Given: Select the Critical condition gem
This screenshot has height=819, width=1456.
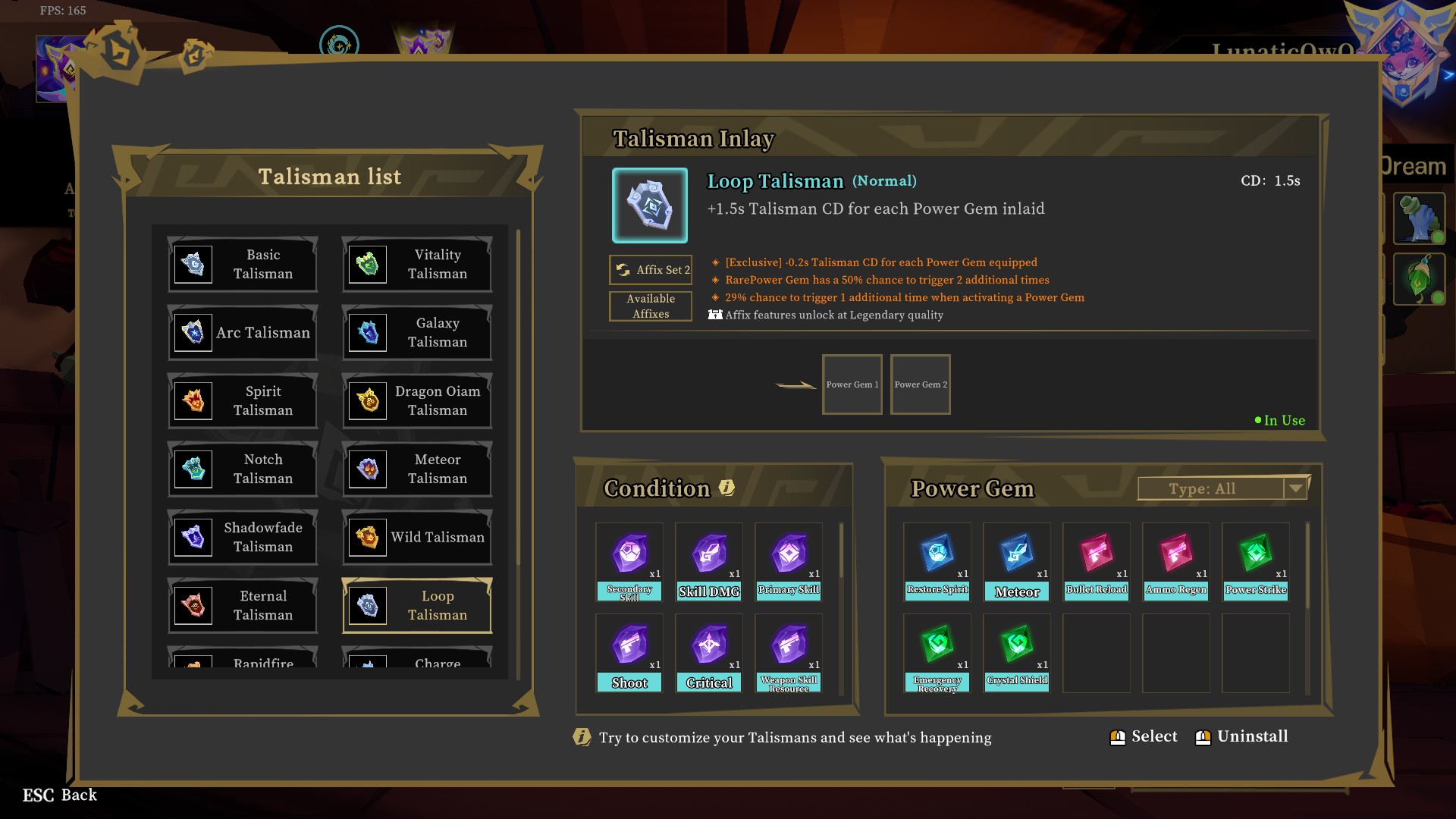Looking at the screenshot, I should [x=708, y=653].
